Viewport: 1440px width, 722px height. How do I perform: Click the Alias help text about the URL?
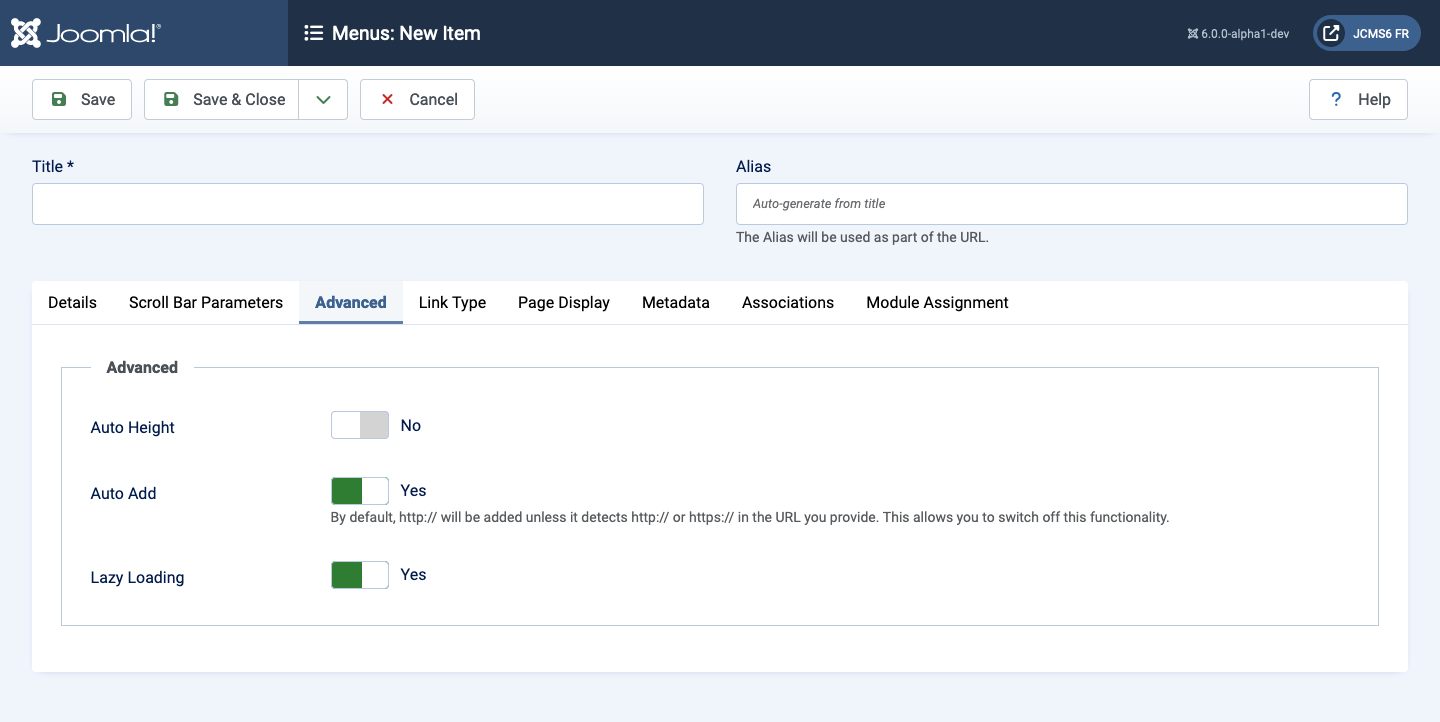click(862, 237)
